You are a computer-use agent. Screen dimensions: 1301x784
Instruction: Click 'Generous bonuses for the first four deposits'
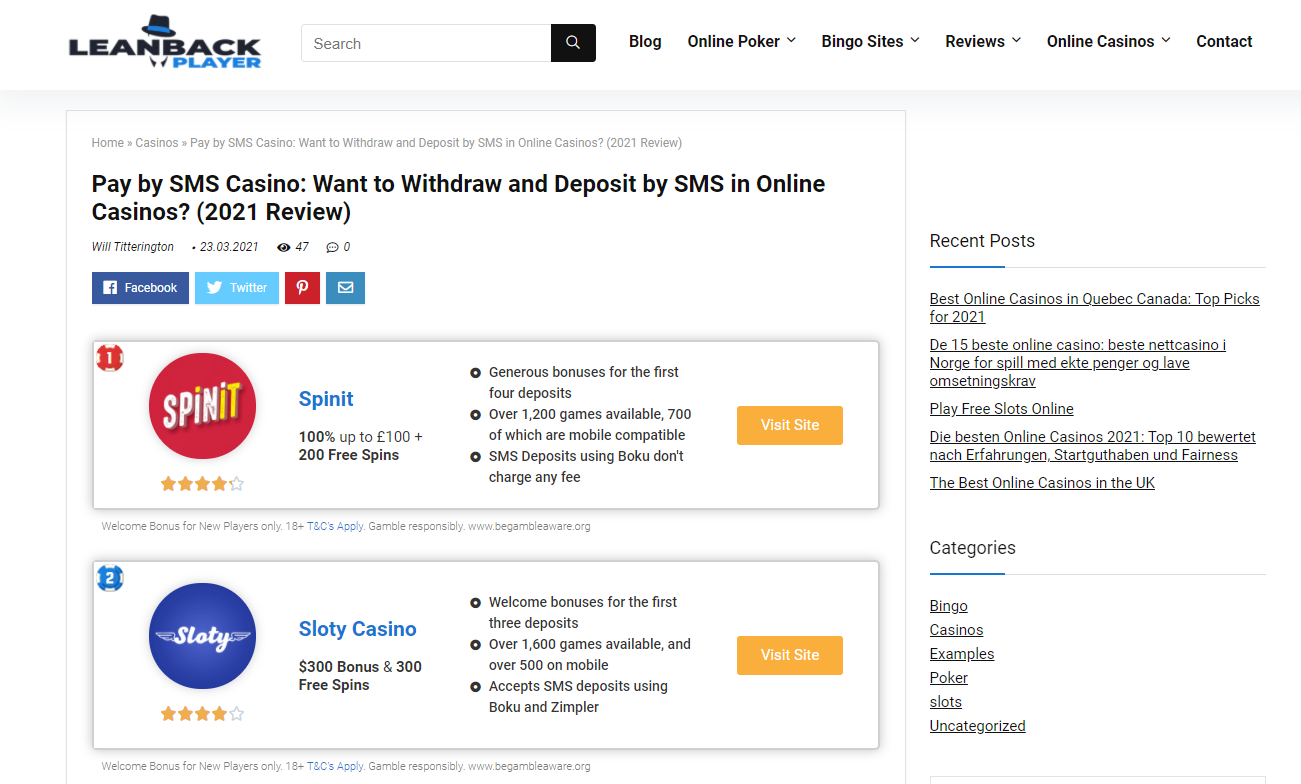click(583, 382)
